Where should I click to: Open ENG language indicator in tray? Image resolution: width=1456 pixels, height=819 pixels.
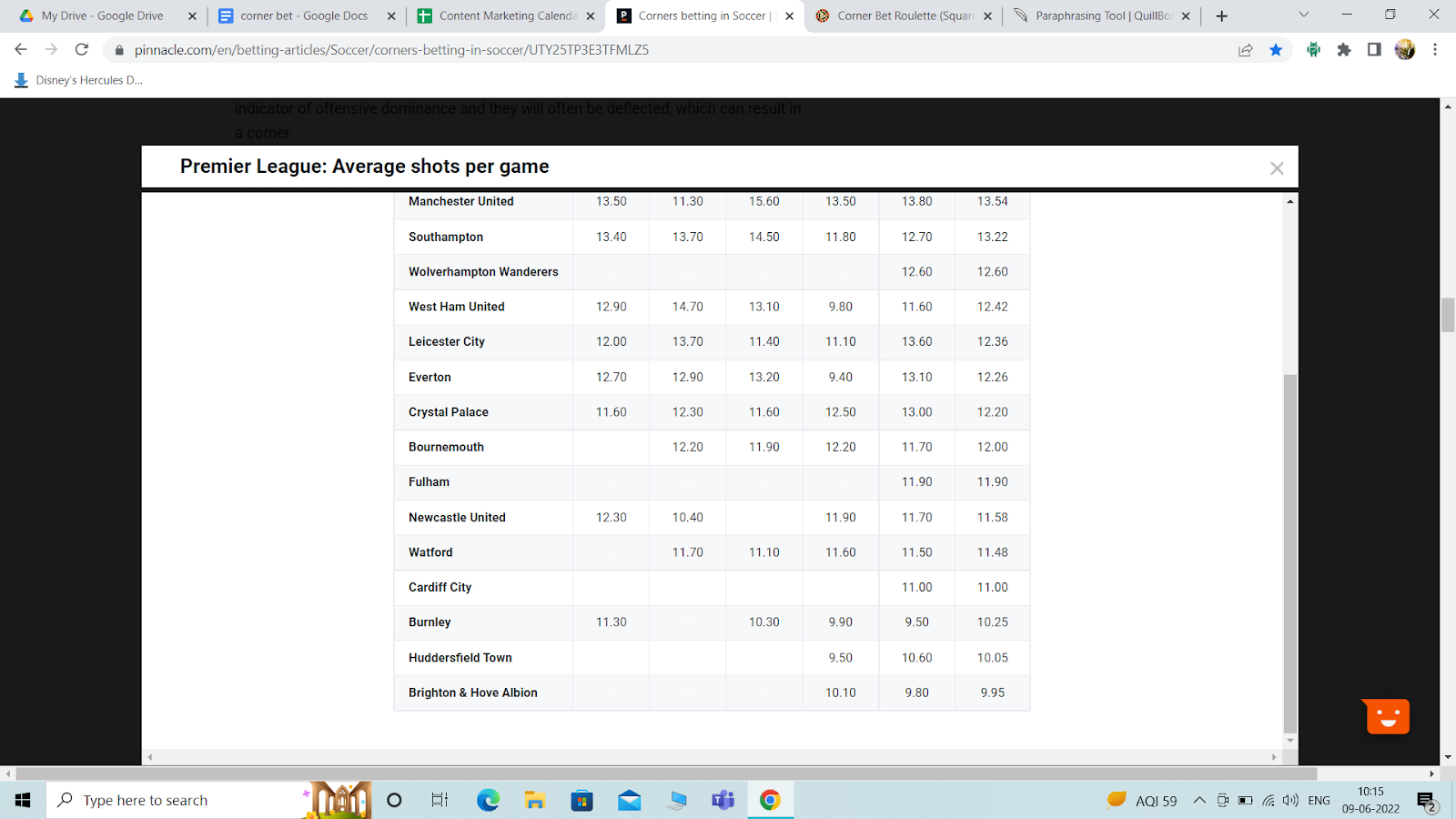(x=1319, y=800)
